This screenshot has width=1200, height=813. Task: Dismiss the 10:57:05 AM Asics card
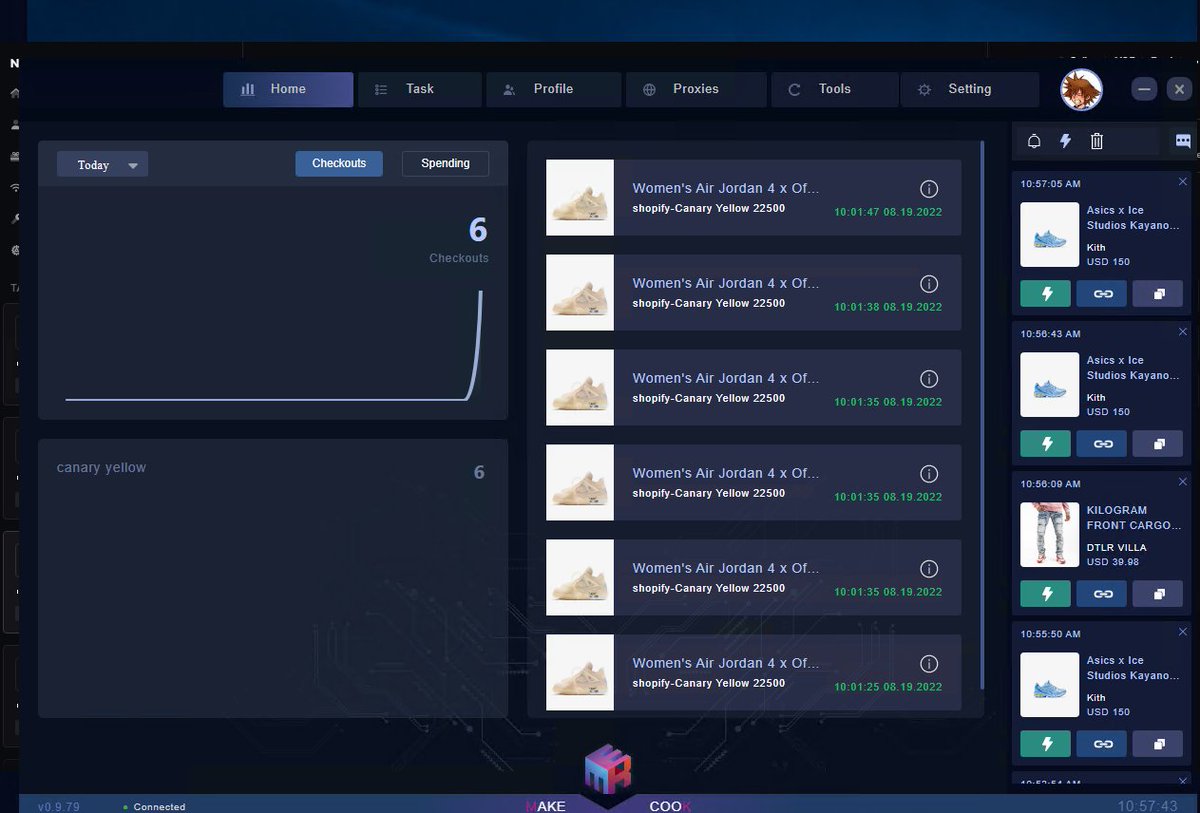click(x=1183, y=182)
